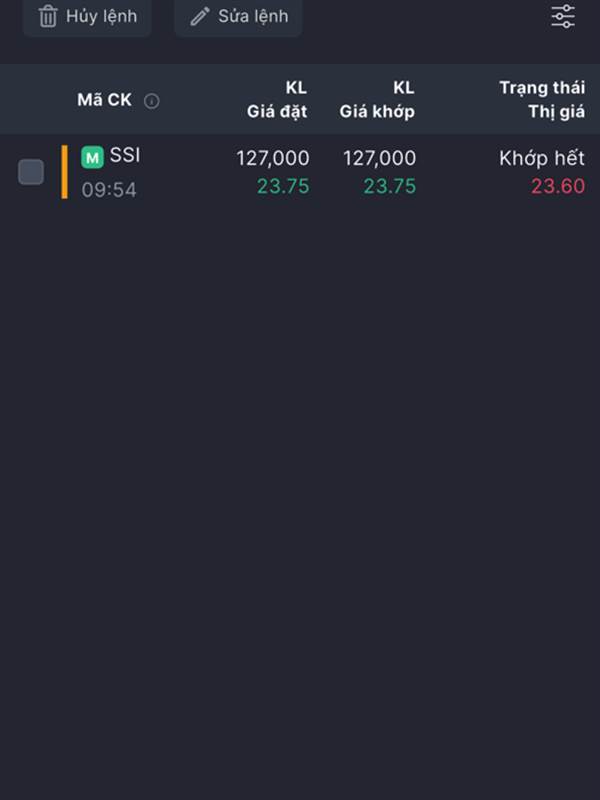Click the info icon beside Mã CK
Screen dimensions: 600x800
[x=152, y=101]
